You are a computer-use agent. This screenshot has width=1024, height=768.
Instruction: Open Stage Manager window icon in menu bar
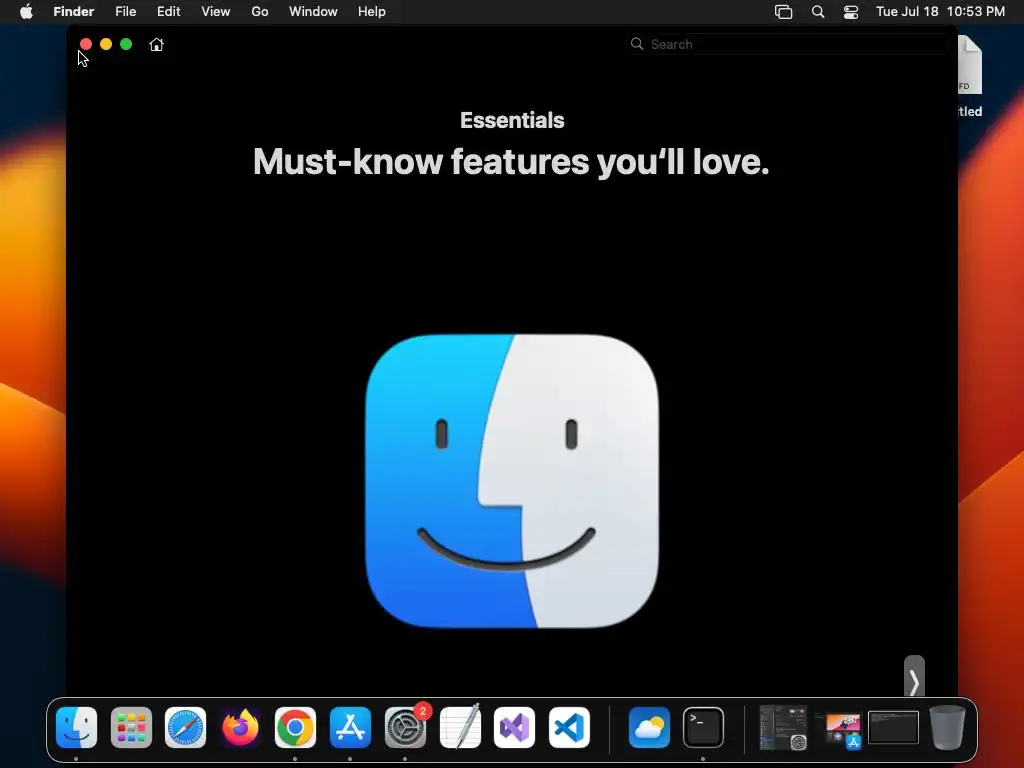click(783, 12)
